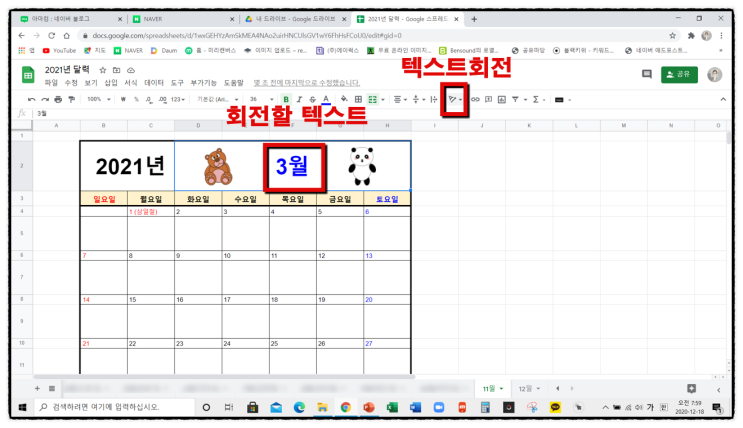Insert a link with the chain icon

[x=475, y=100]
